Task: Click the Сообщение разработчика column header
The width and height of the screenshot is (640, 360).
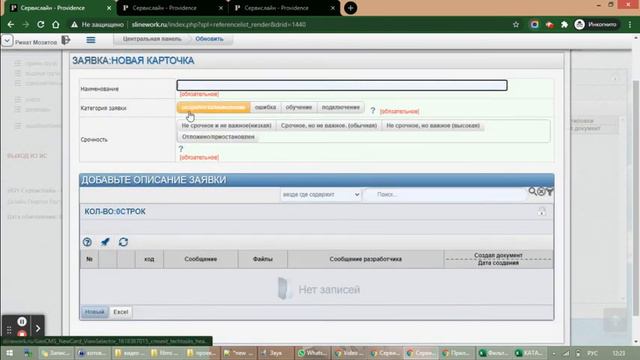Action: click(x=366, y=259)
